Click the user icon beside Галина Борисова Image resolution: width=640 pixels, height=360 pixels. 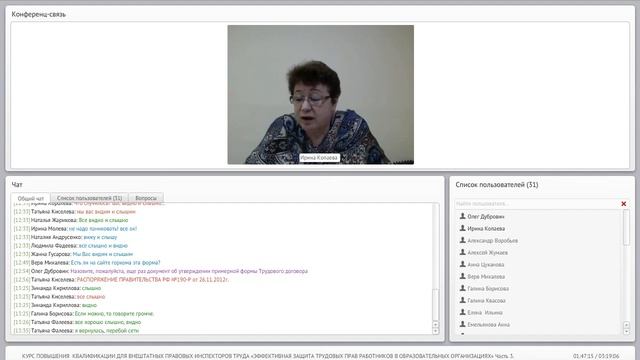462,288
